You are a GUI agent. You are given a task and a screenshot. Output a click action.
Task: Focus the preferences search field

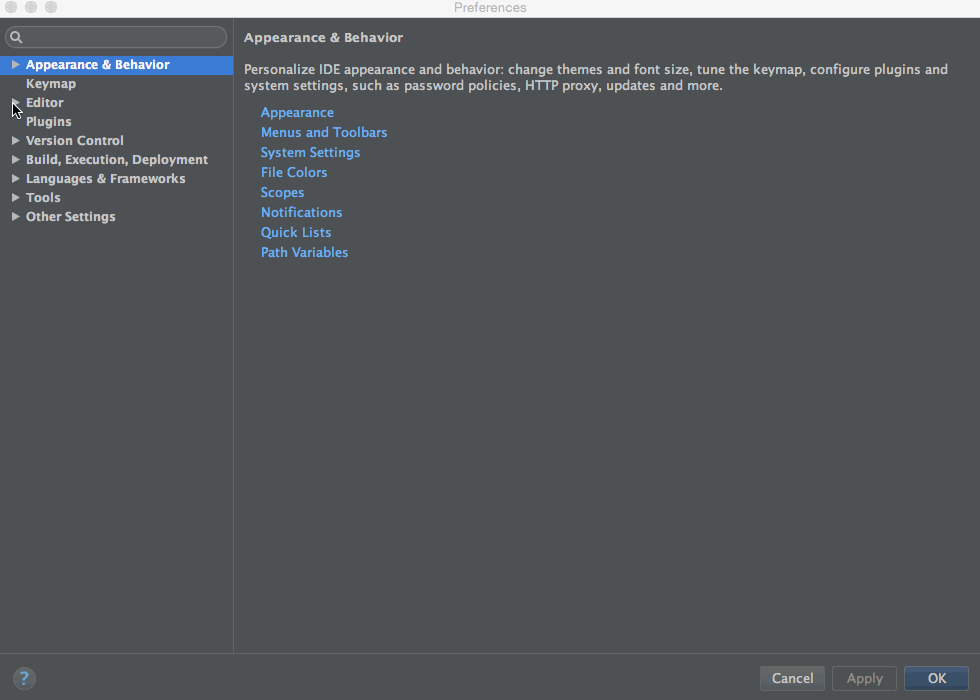point(120,37)
